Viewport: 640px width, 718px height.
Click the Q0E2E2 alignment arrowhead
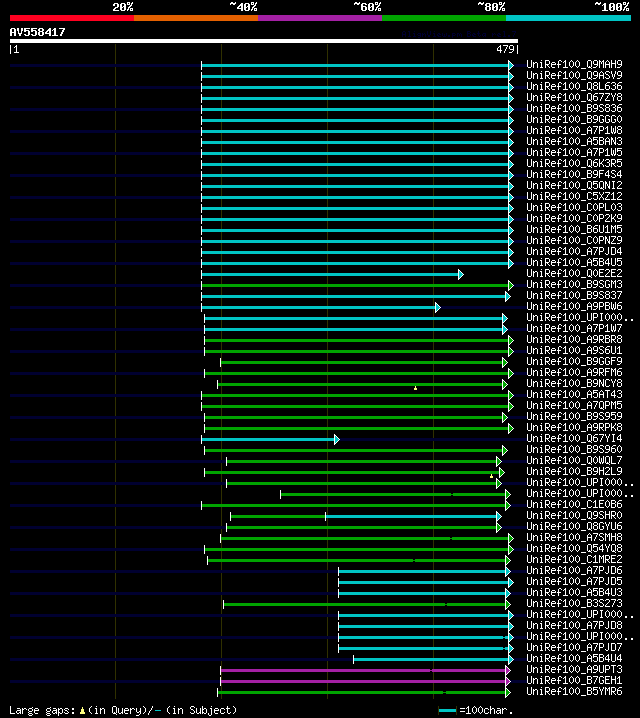[461, 274]
